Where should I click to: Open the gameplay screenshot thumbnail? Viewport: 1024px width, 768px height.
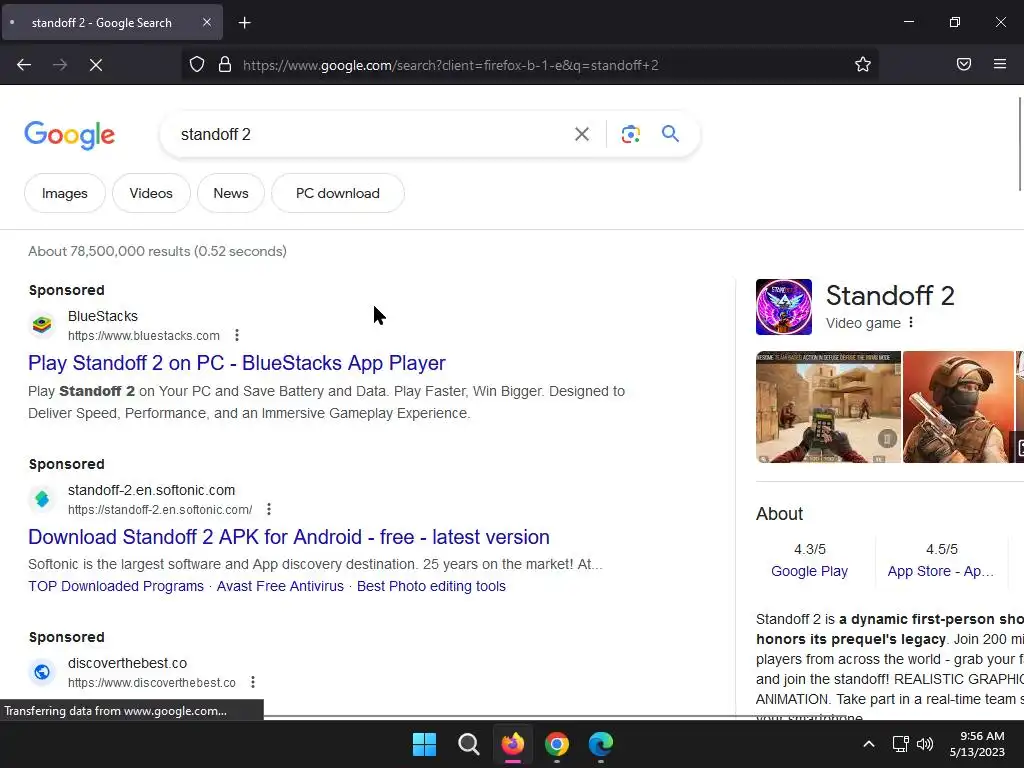click(828, 407)
